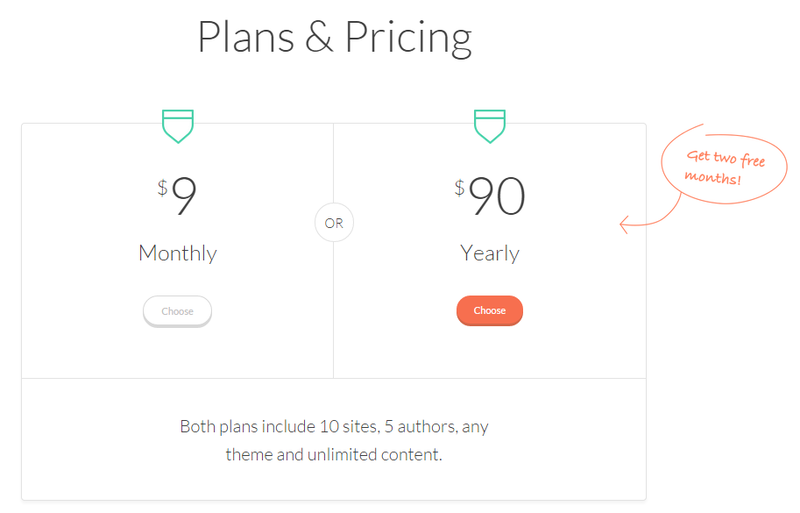Click the word Pricing in the title
The height and width of the screenshot is (513, 800).
pyautogui.click(x=409, y=38)
